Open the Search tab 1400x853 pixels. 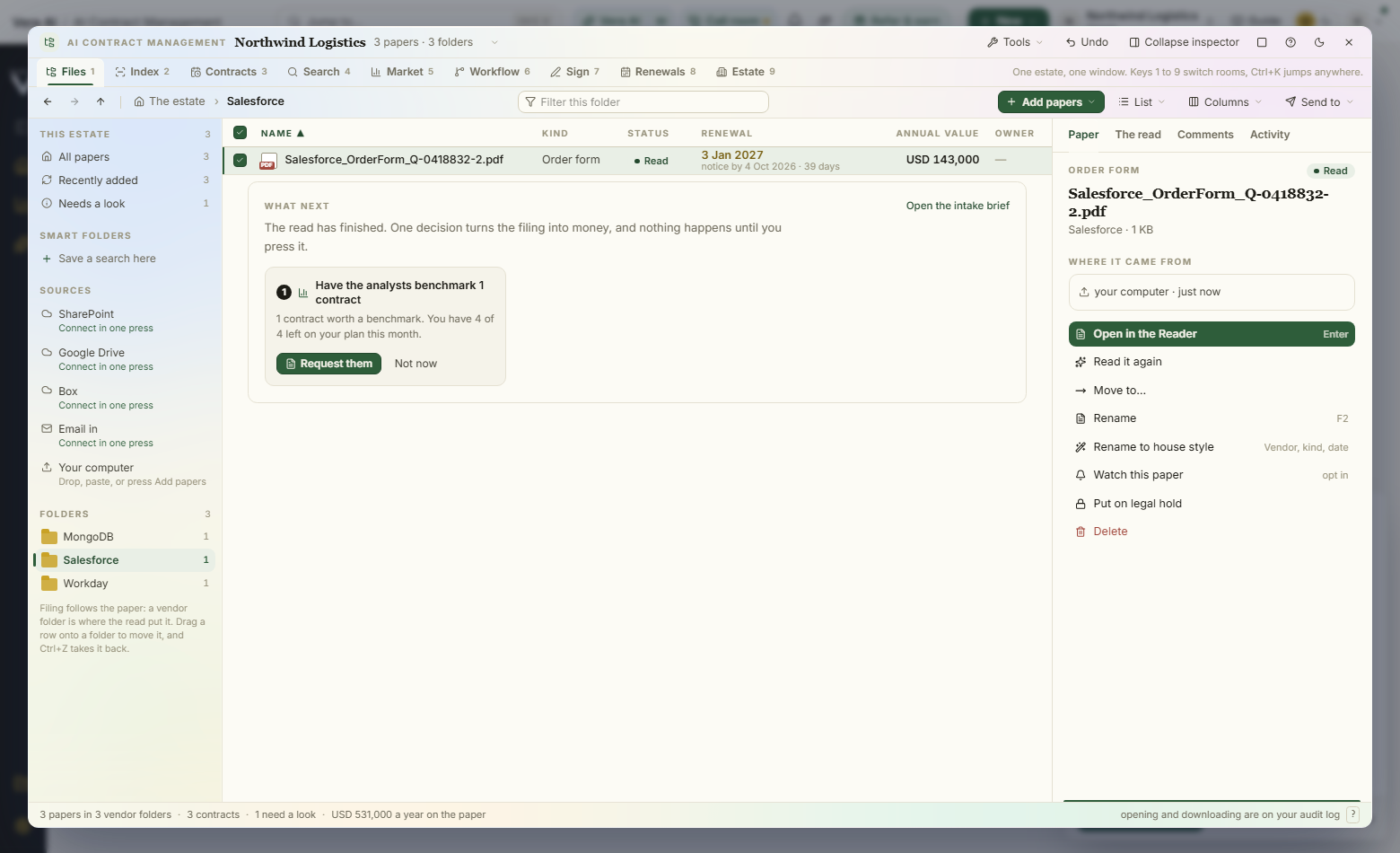click(319, 72)
